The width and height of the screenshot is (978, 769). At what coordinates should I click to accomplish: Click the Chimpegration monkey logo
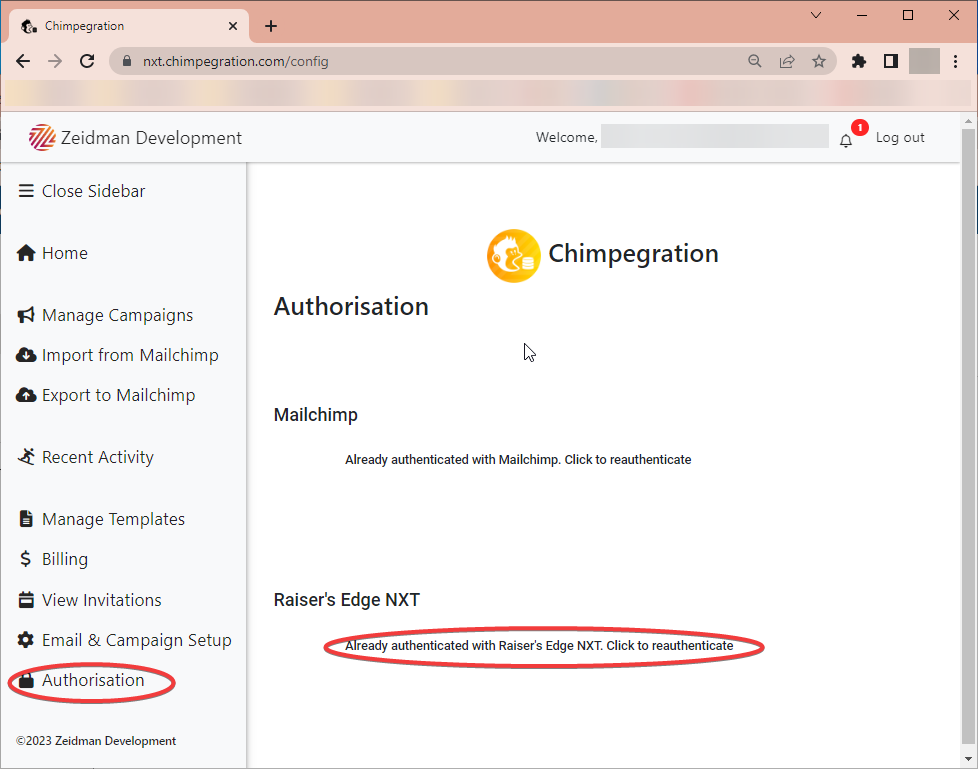tap(513, 256)
